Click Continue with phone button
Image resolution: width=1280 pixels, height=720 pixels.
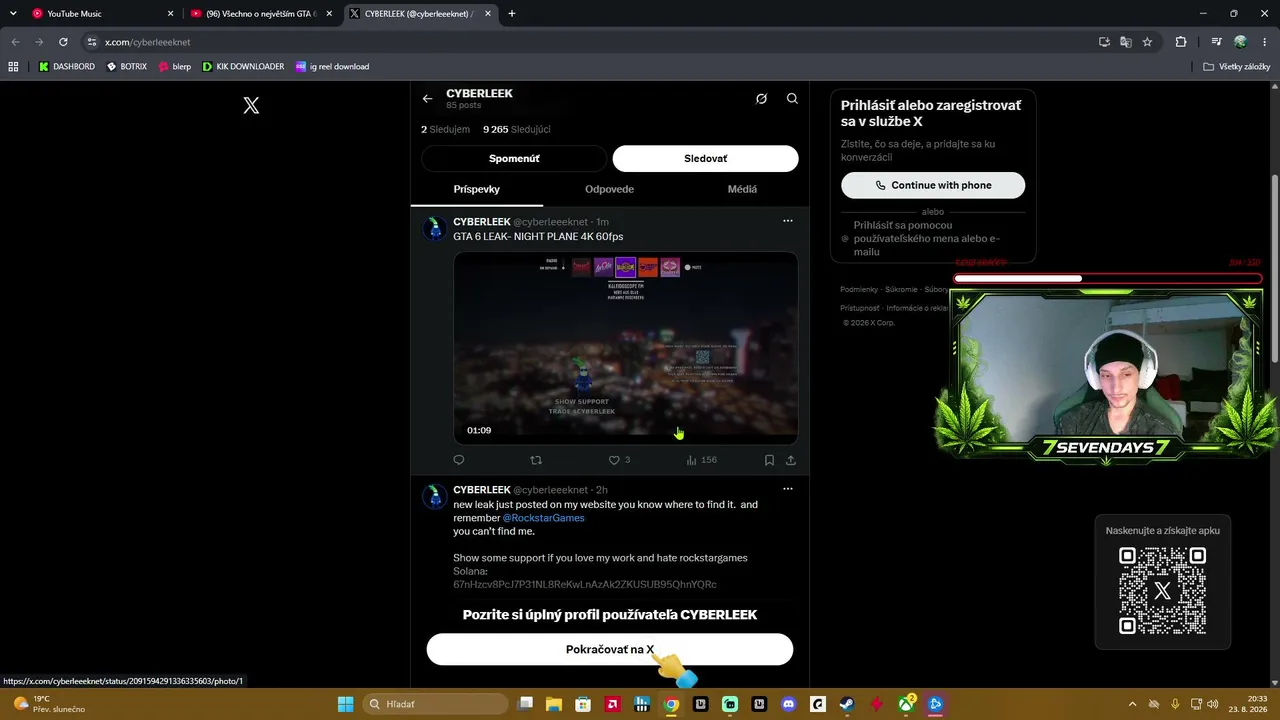[933, 185]
